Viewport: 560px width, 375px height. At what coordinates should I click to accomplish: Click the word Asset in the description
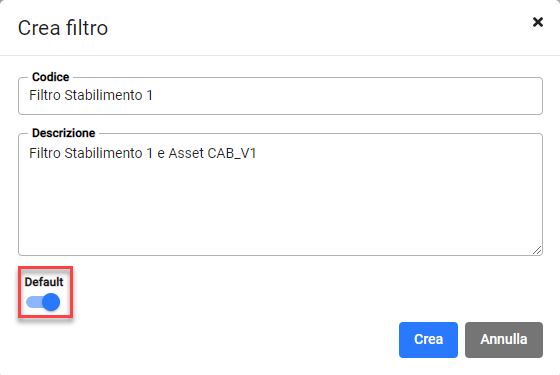pyautogui.click(x=186, y=153)
